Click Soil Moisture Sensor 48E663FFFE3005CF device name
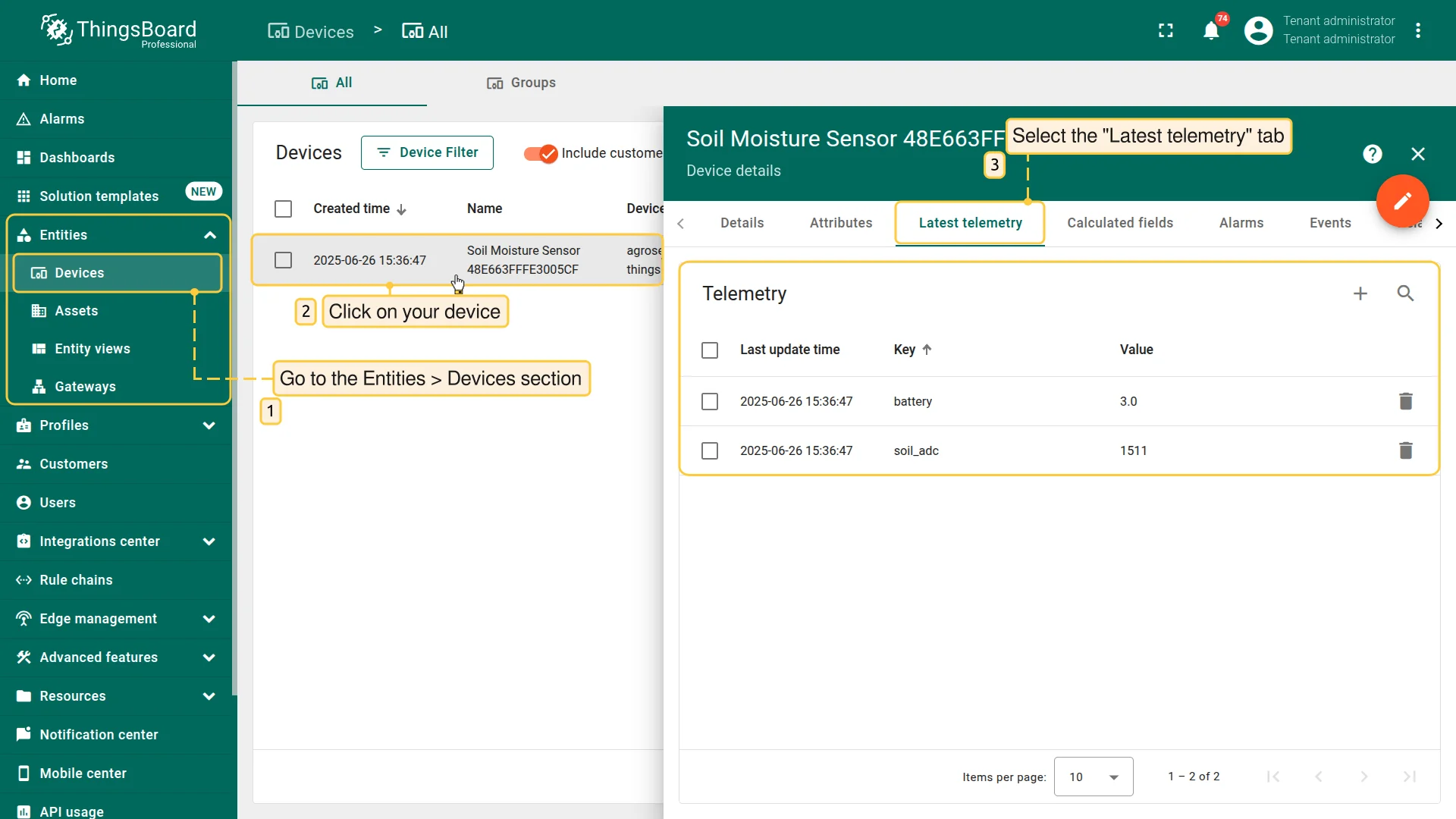 523,260
